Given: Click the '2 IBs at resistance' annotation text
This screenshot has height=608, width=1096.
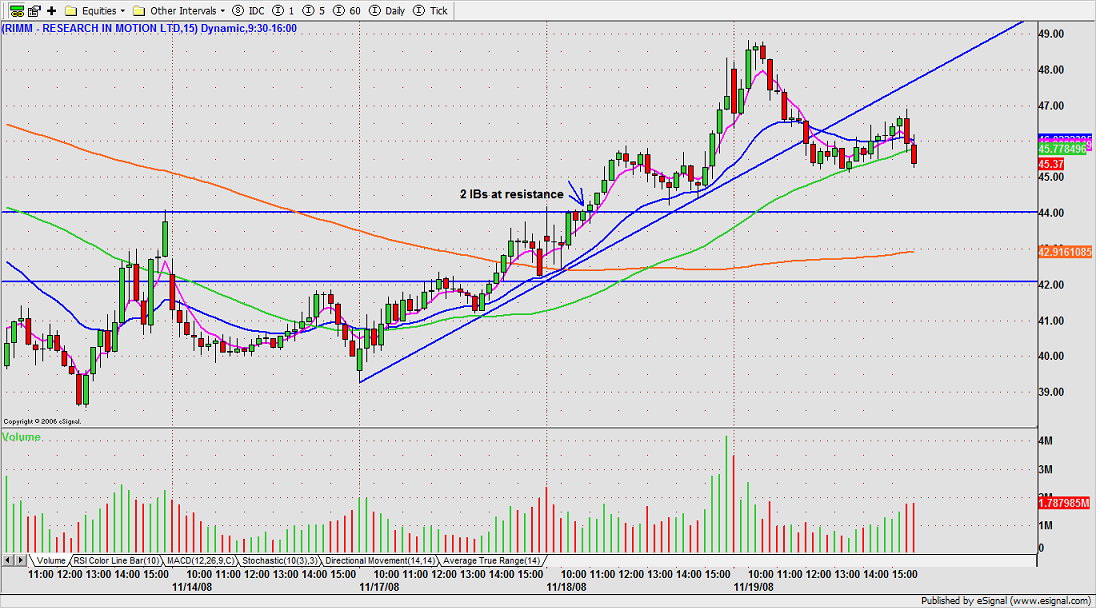Looking at the screenshot, I should click(512, 194).
